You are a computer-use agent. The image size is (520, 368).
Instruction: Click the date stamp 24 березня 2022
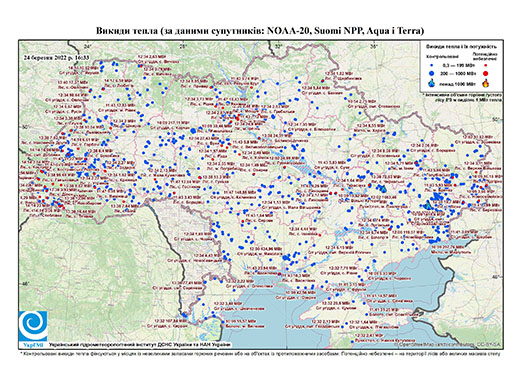[x=57, y=57]
